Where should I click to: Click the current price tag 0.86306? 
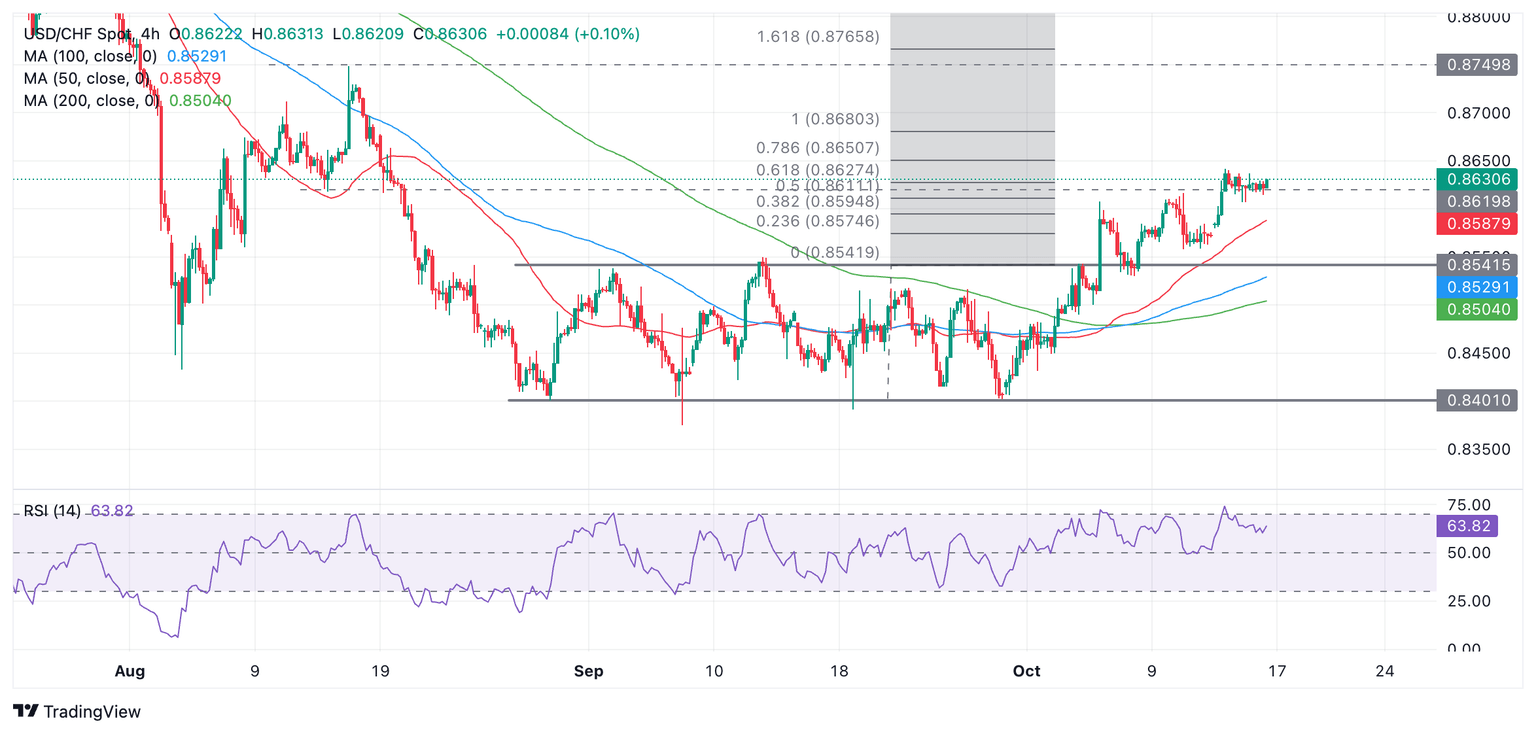point(1477,179)
